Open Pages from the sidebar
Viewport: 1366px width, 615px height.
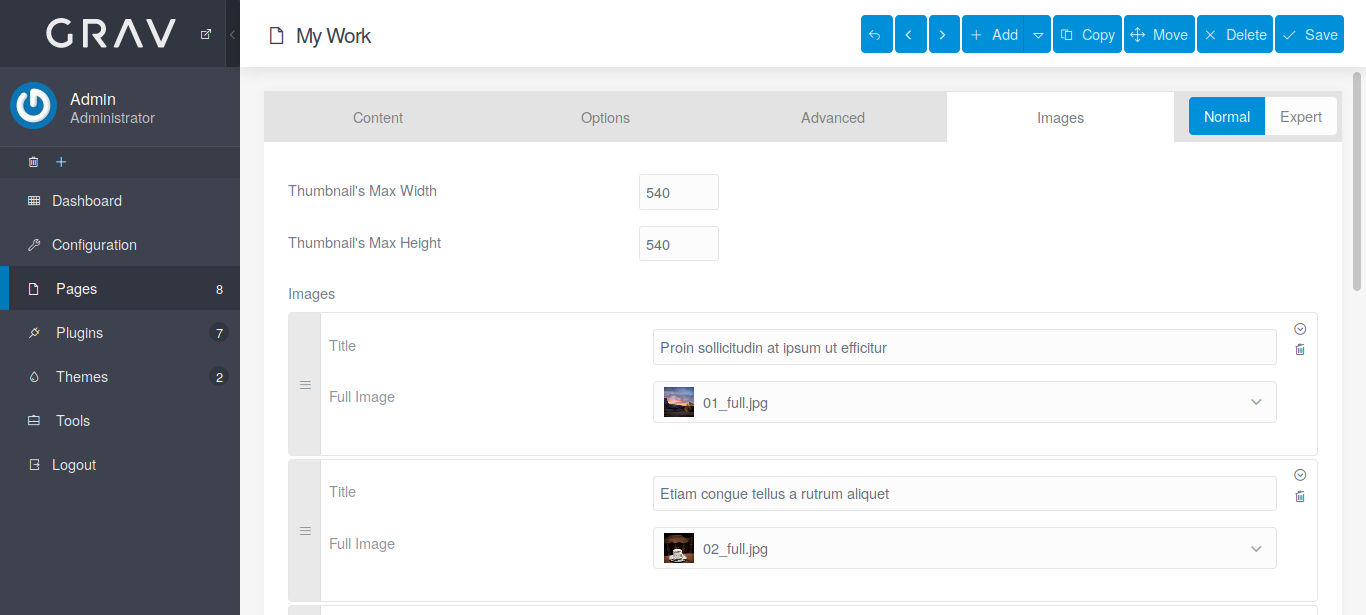pos(120,289)
